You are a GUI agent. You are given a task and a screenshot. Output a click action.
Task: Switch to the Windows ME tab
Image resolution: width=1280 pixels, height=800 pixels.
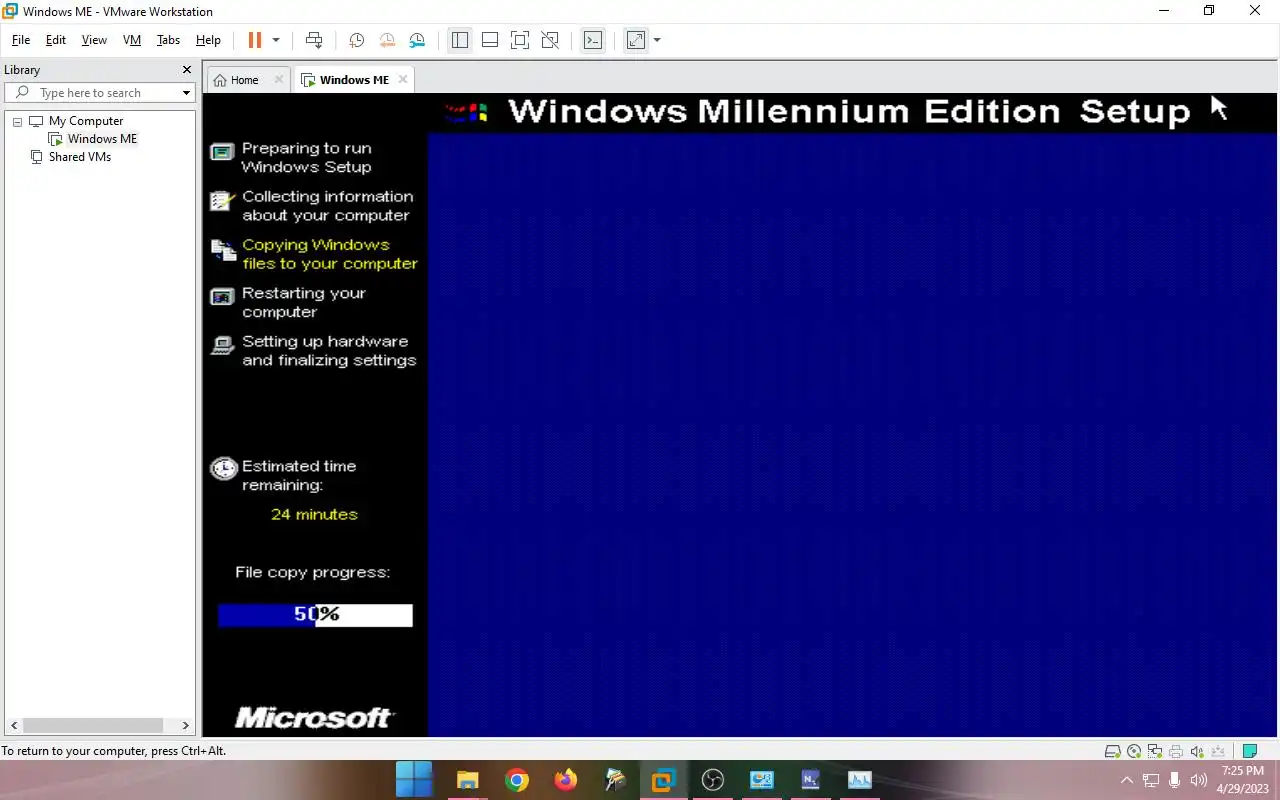click(354, 80)
